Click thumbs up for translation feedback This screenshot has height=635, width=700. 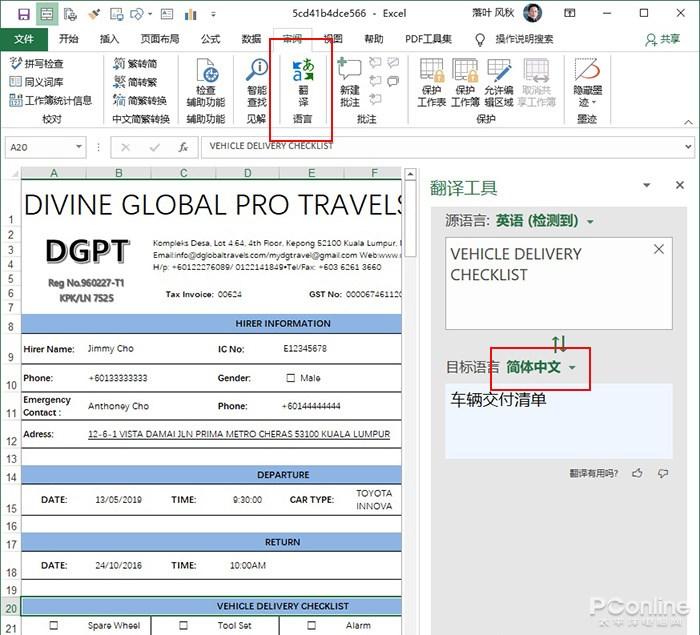click(638, 473)
